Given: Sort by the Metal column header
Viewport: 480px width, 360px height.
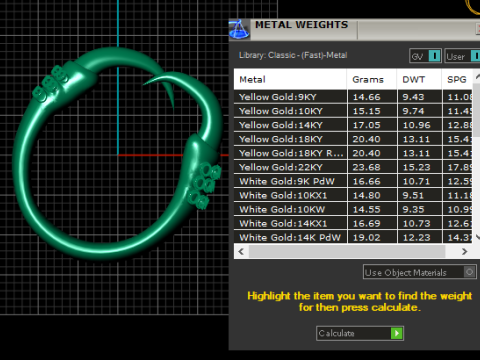Looking at the screenshot, I should point(290,79).
